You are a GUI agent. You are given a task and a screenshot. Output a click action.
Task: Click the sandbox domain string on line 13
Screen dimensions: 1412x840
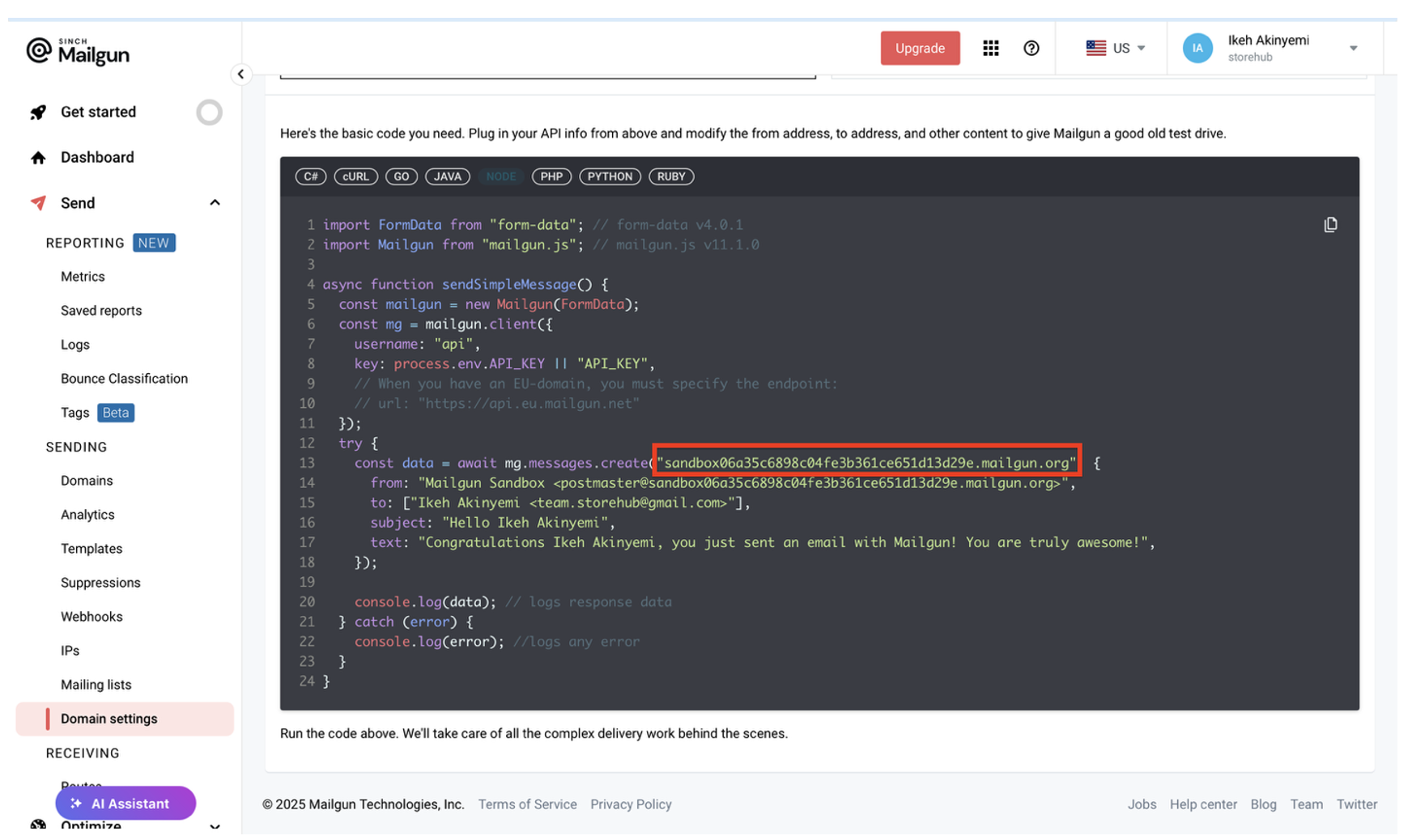coord(866,463)
